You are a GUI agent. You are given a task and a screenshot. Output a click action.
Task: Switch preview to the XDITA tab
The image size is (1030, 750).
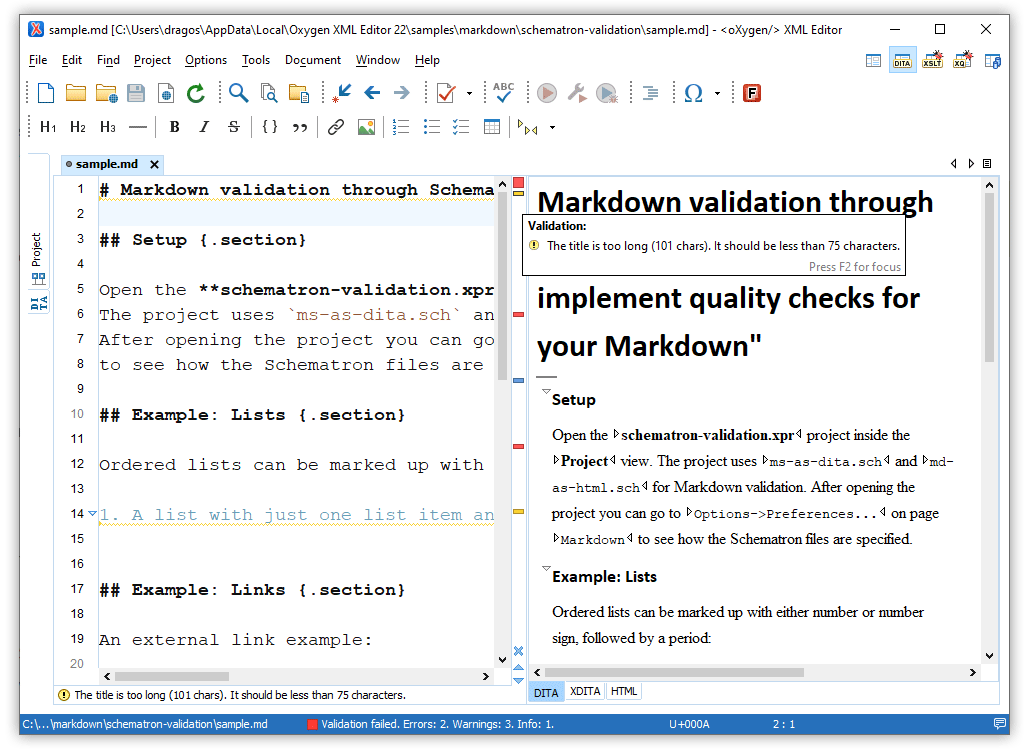coord(585,692)
